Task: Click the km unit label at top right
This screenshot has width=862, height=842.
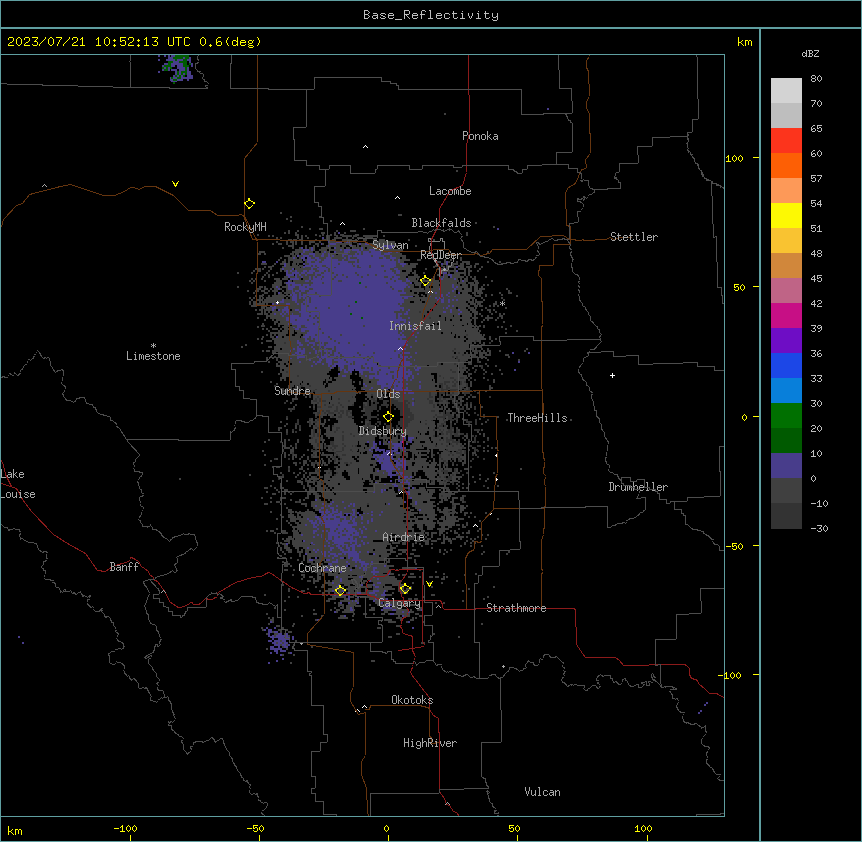Action: point(744,42)
